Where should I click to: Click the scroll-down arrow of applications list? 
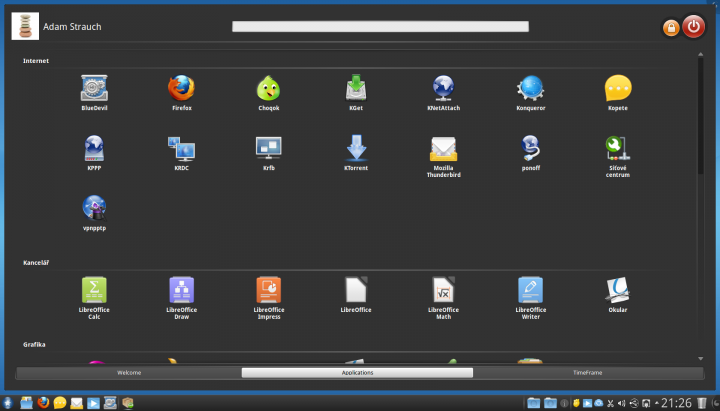(700, 359)
